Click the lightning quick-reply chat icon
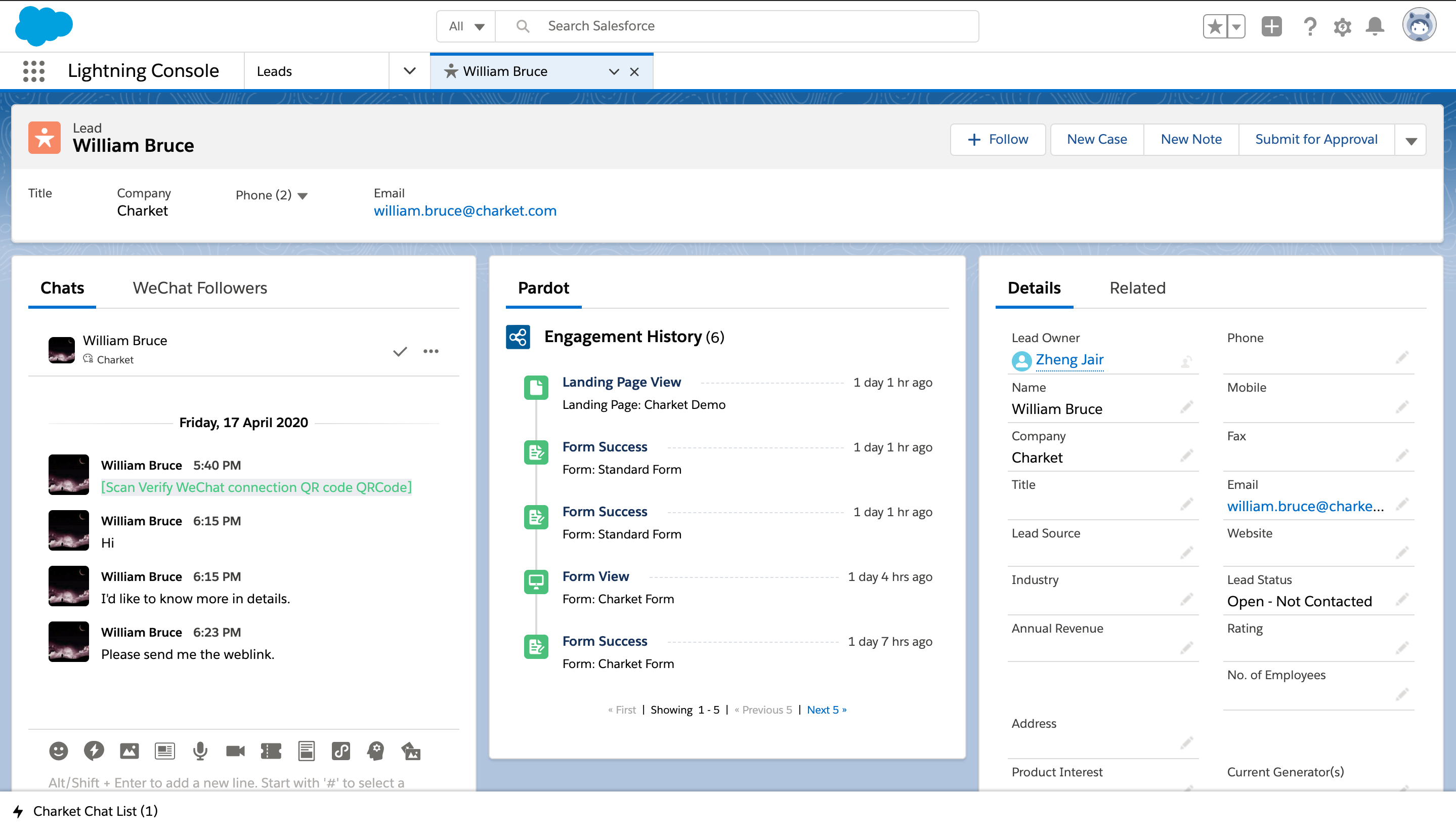Image resolution: width=1456 pixels, height=832 pixels. [94, 751]
